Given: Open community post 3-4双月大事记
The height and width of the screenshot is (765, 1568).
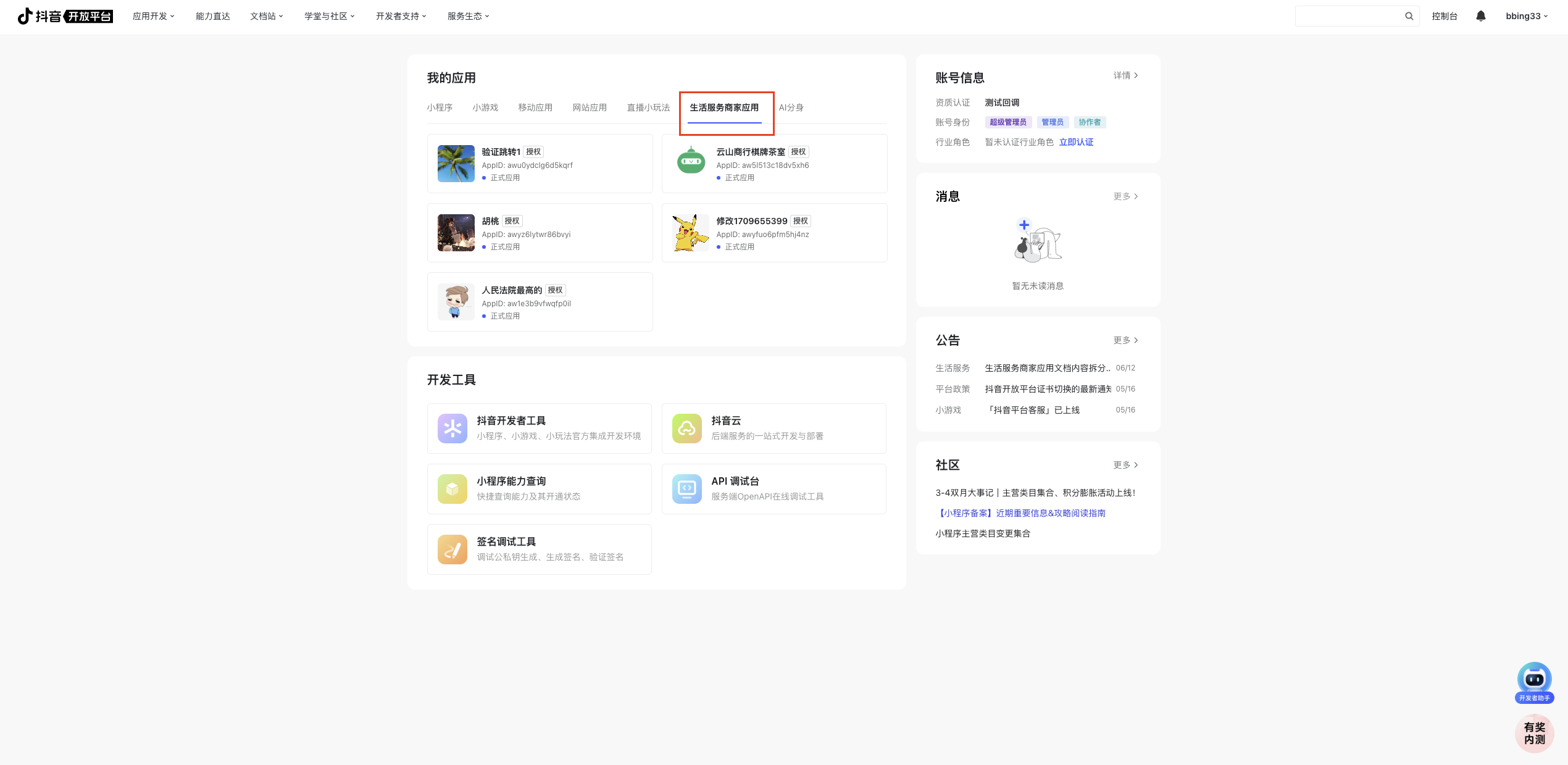Looking at the screenshot, I should [1035, 493].
